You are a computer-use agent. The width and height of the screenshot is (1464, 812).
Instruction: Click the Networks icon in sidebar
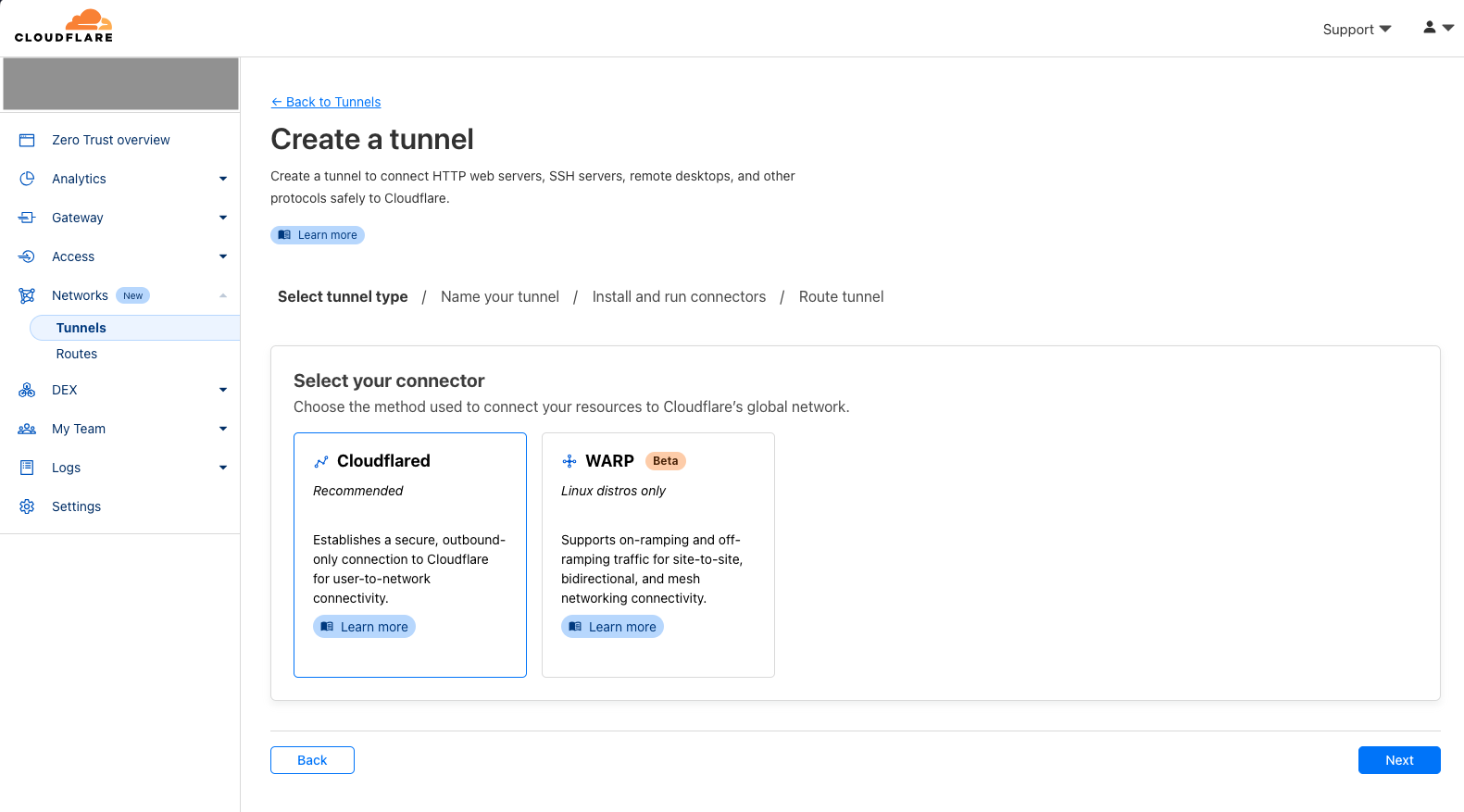tap(27, 295)
